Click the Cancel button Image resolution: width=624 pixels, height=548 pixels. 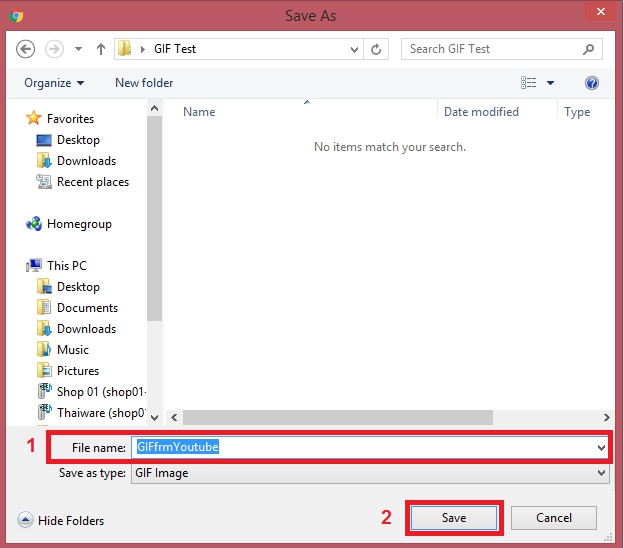[554, 518]
